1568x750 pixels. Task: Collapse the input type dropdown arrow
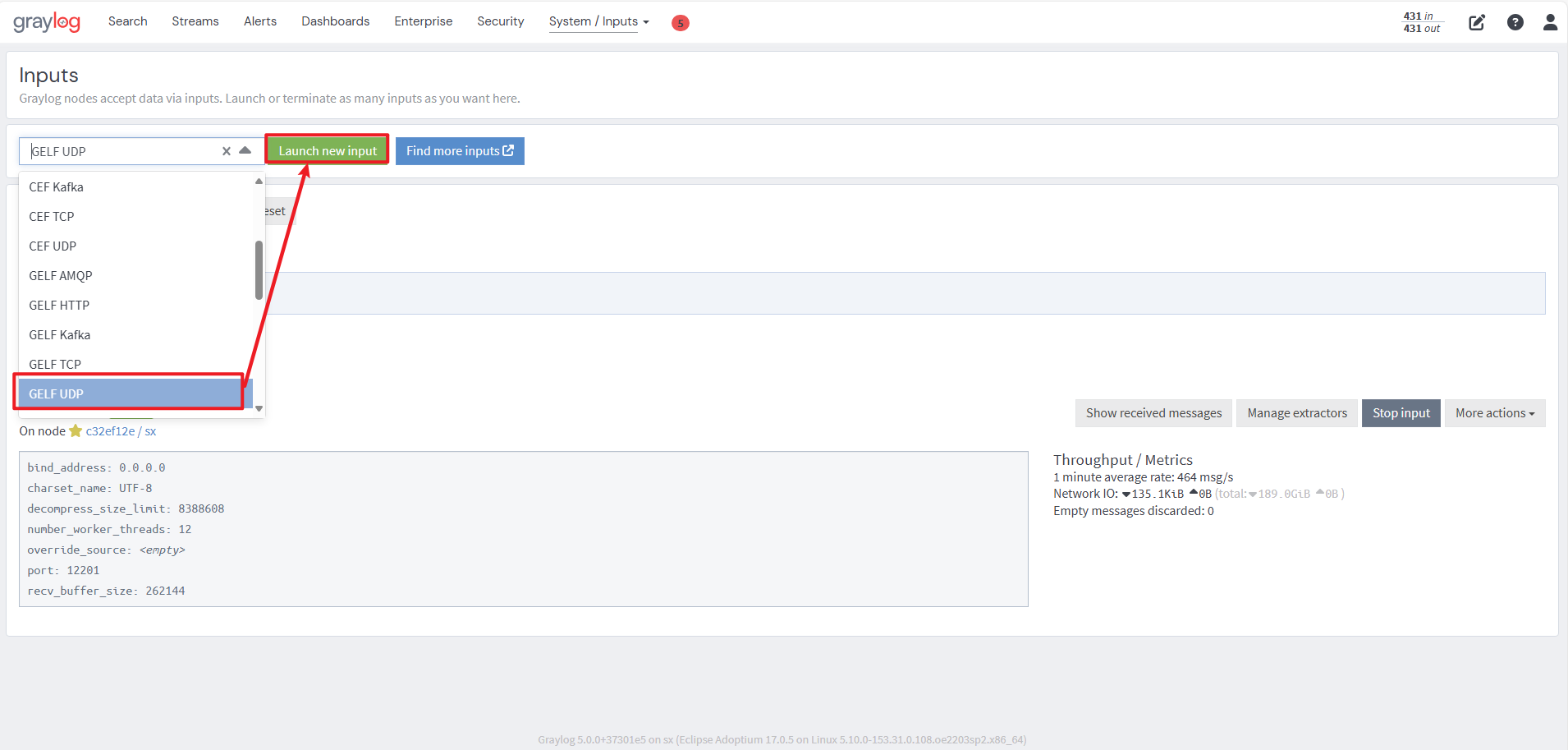pyautogui.click(x=245, y=151)
